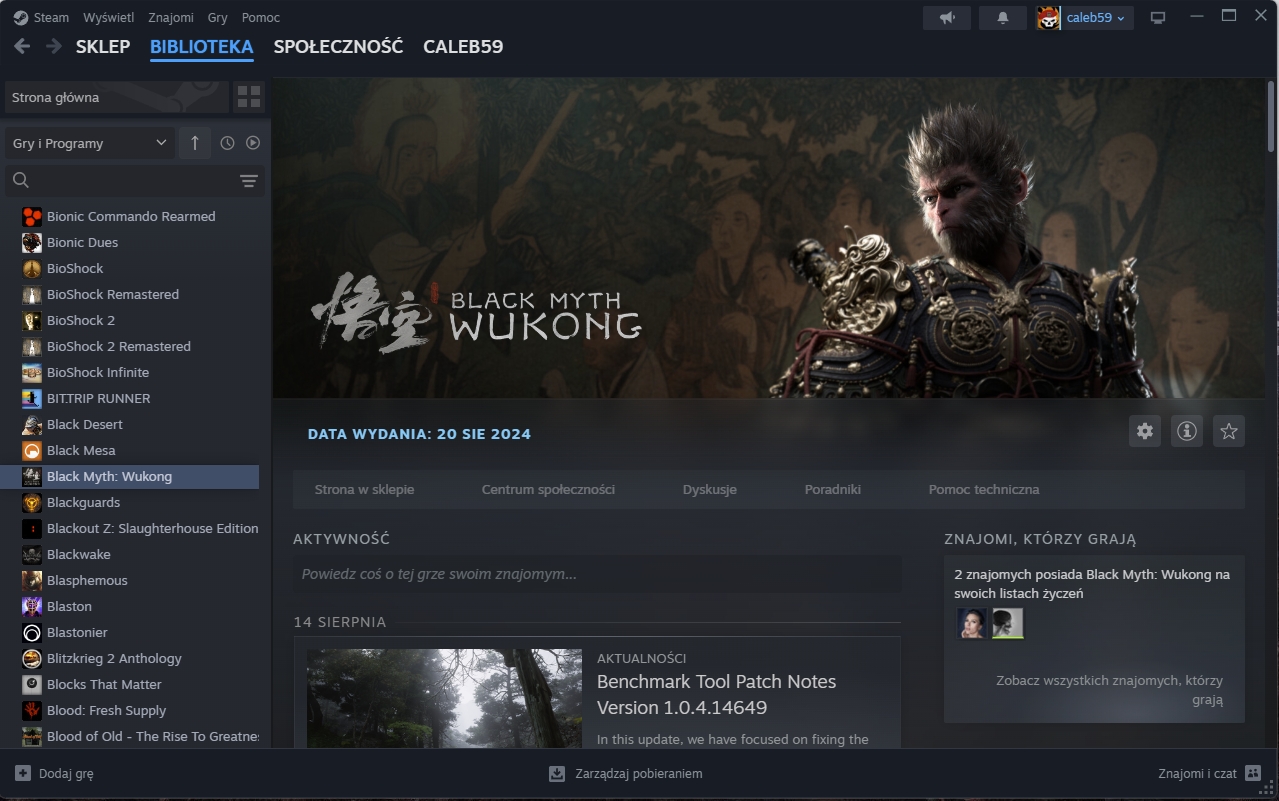Screen dimensions: 1279x801
Task: Open Pomoc techniczna link
Action: (984, 489)
